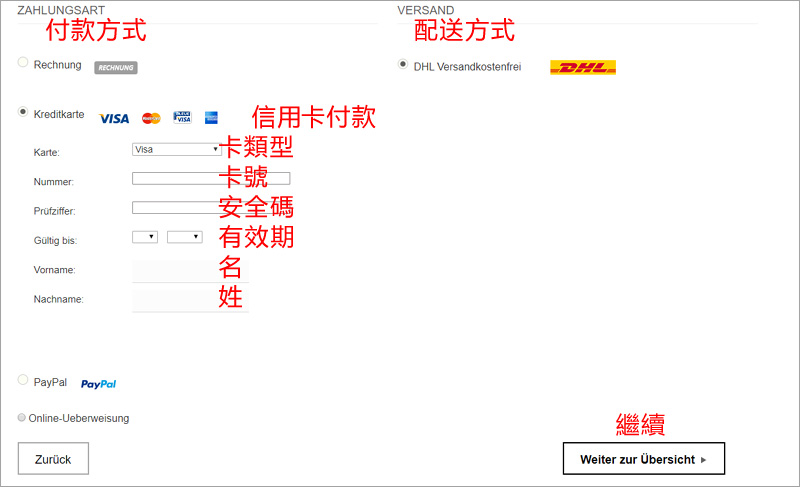This screenshot has height=487, width=800.
Task: Click the Vorname input field
Action: click(175, 270)
